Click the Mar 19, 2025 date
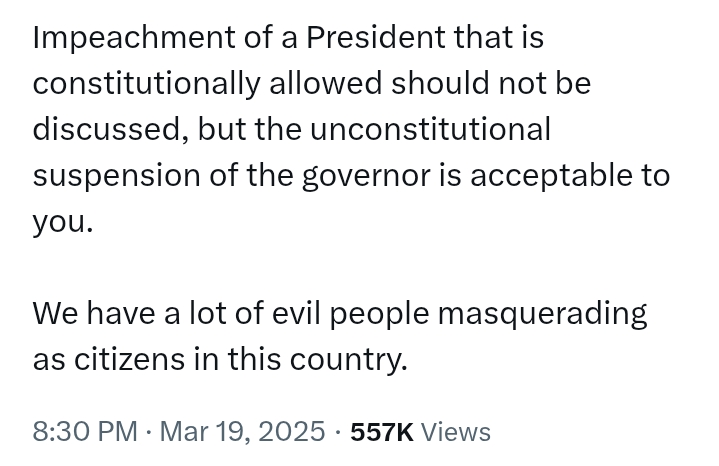 click(x=242, y=432)
